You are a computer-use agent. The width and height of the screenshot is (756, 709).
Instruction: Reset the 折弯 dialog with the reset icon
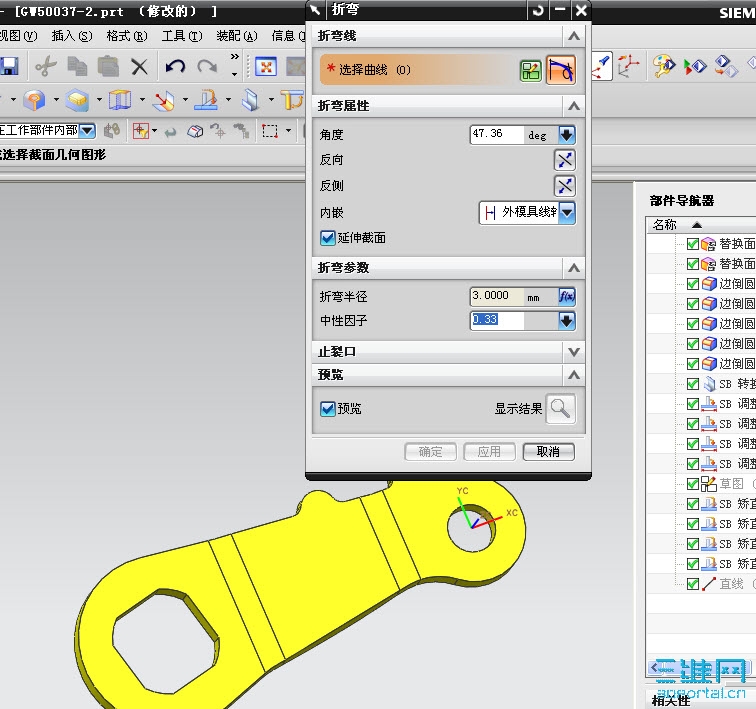pos(538,10)
